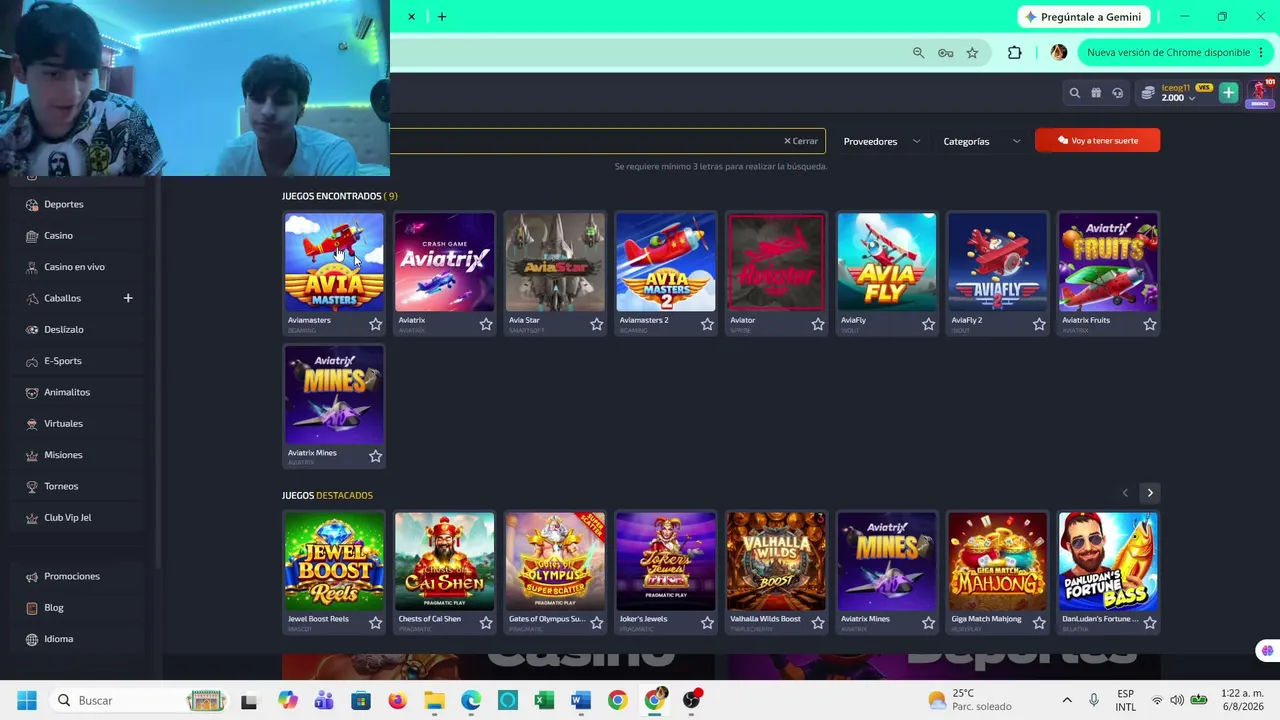This screenshot has width=1280, height=720.
Task: Open the site search magnifier icon
Action: tap(1075, 93)
